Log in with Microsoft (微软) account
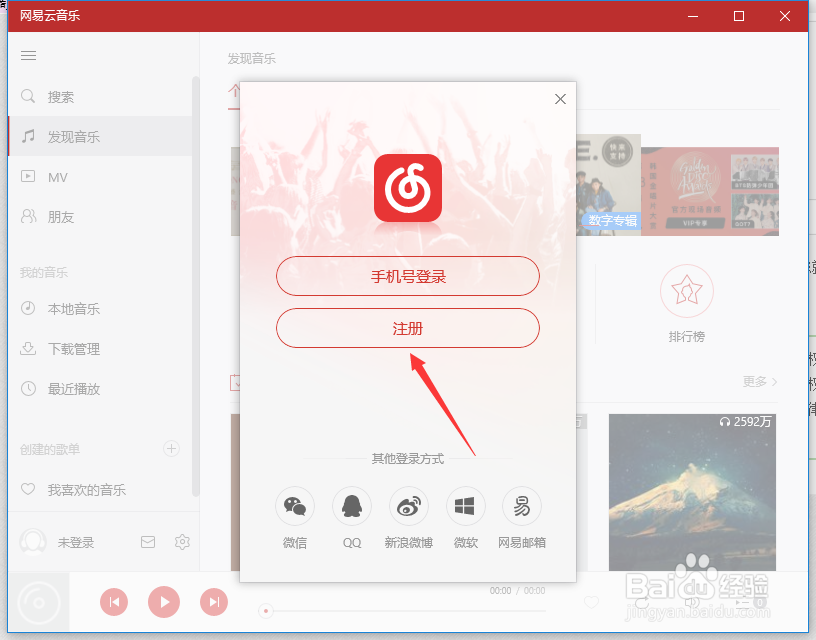Image resolution: width=816 pixels, height=640 pixels. pos(465,506)
